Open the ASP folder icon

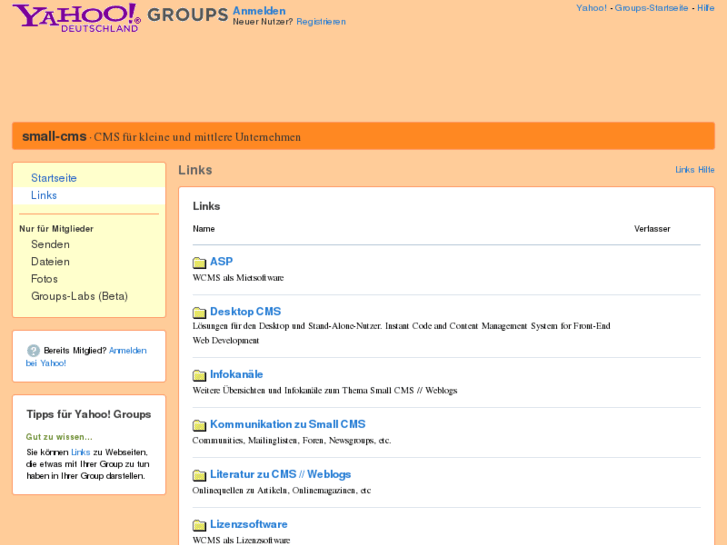(x=199, y=263)
